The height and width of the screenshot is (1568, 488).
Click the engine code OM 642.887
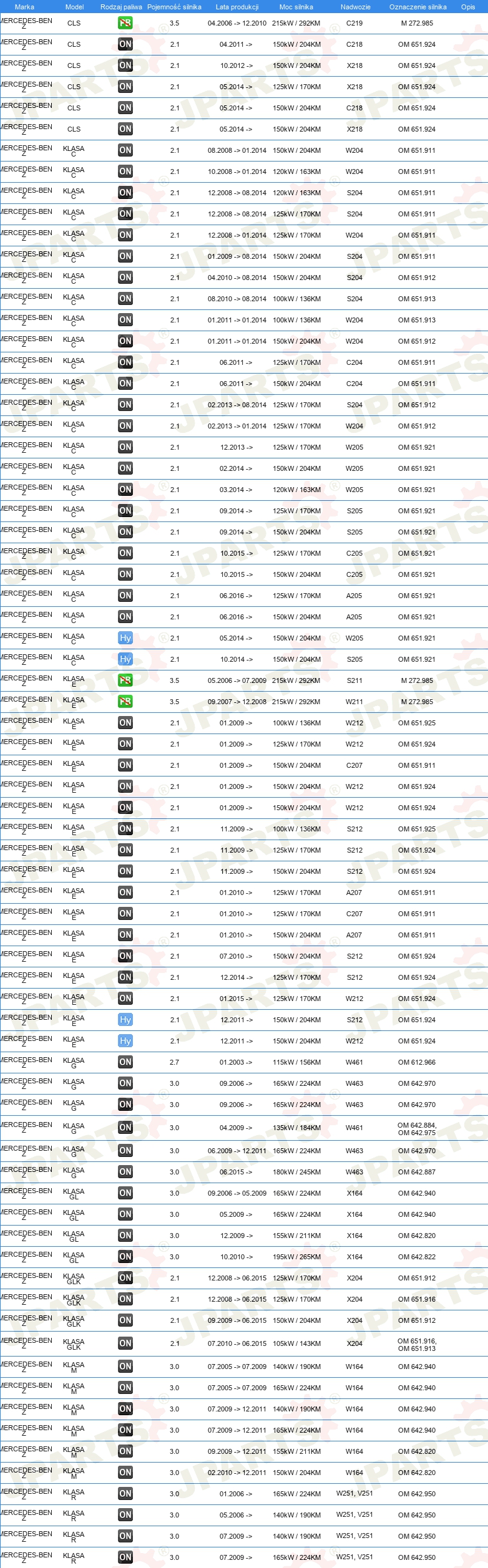(x=417, y=1172)
